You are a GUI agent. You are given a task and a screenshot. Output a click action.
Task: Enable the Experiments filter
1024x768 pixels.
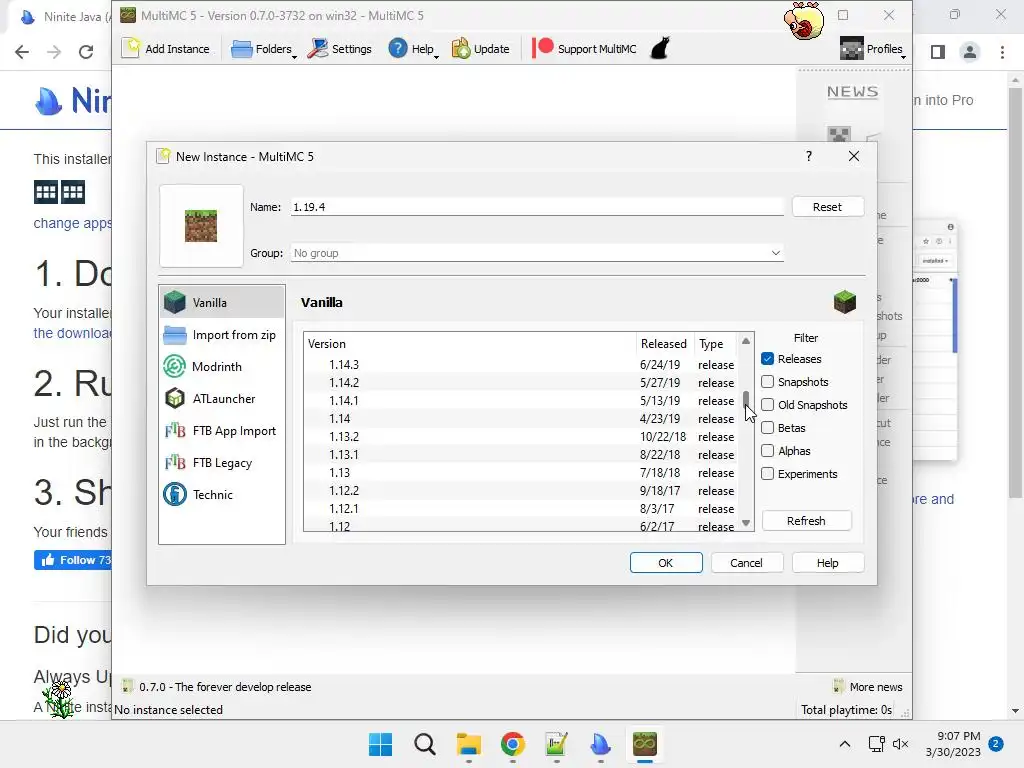point(768,473)
